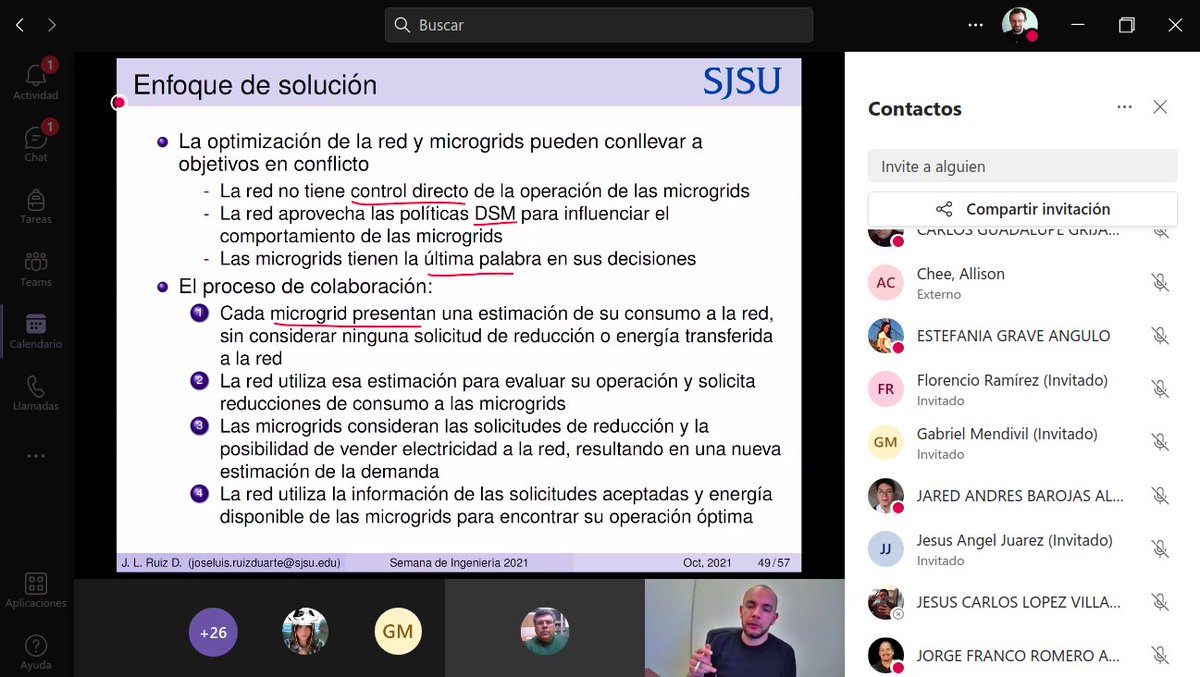Open Ayuda help in the sidebar

36,652
